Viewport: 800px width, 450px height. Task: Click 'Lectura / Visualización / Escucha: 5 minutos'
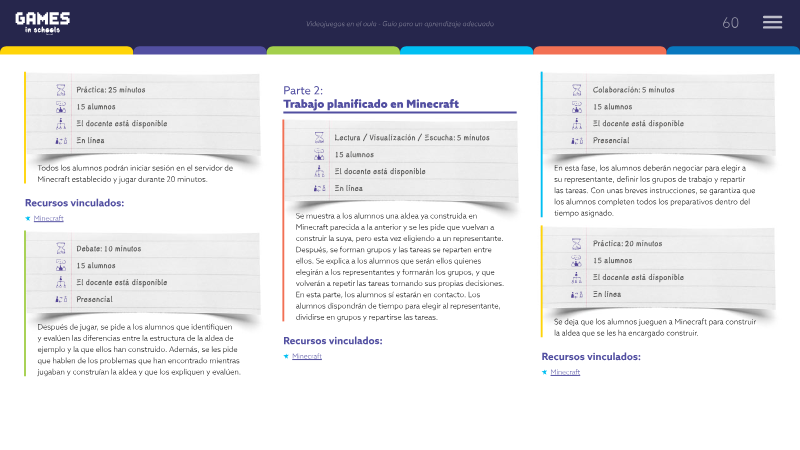point(412,138)
